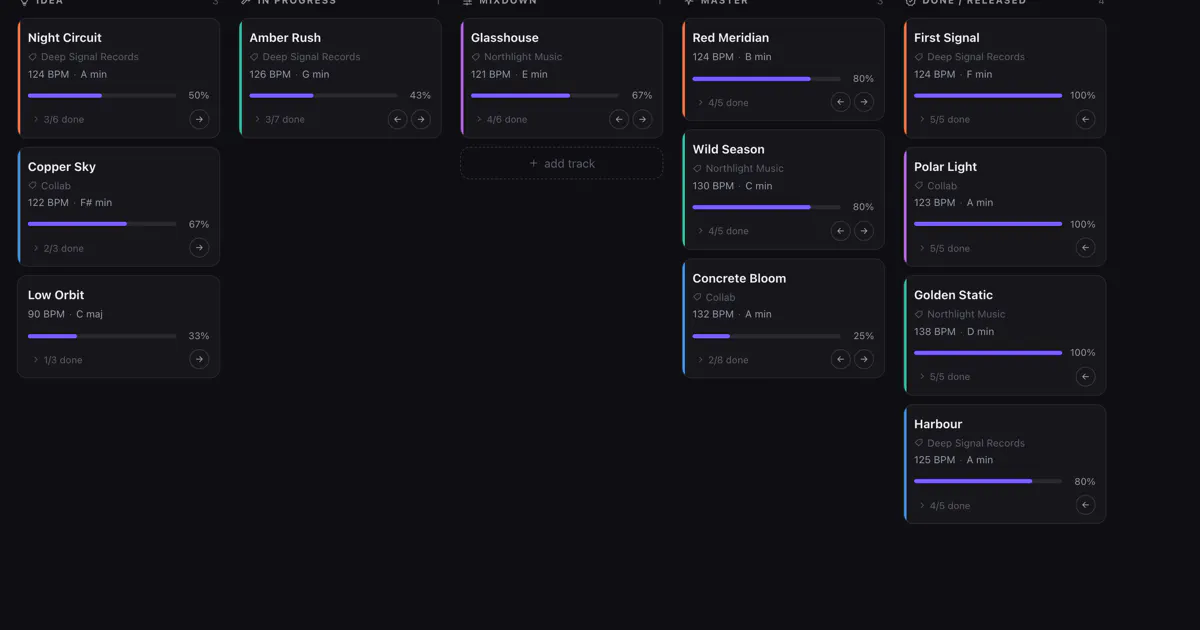This screenshot has height=630, width=1200.
Task: Expand Amber Rush's 3/7 done checklist
Action: (279, 119)
